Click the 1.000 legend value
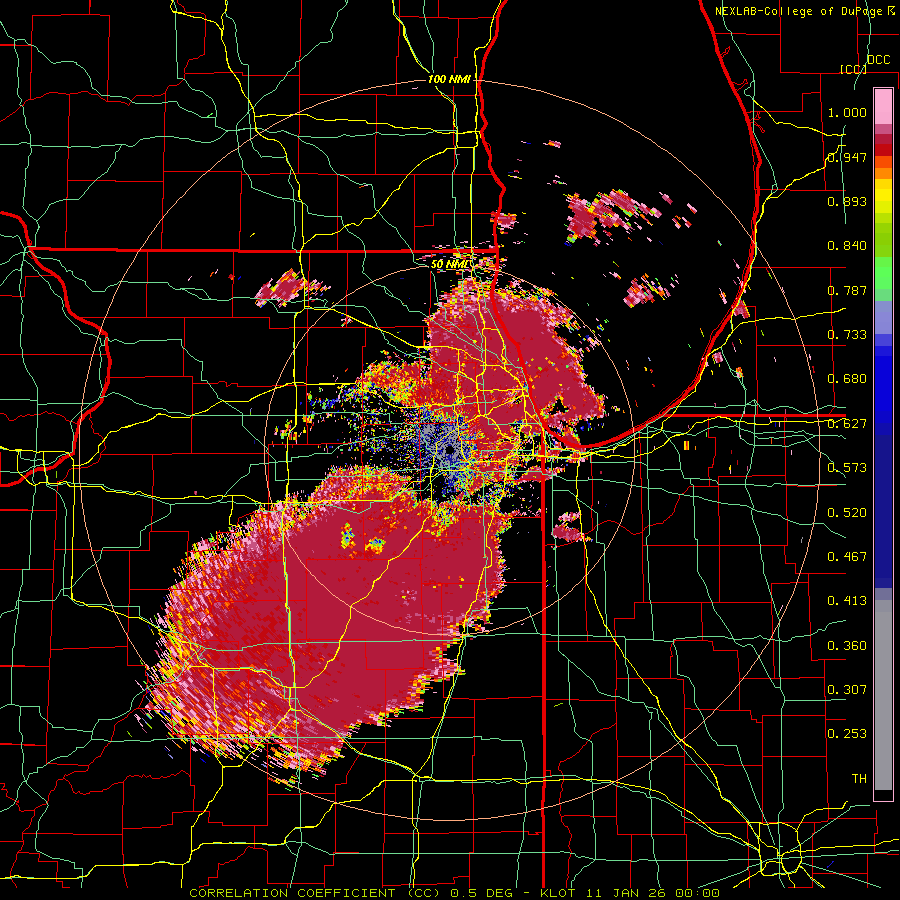Viewport: 900px width, 900px height. (847, 112)
